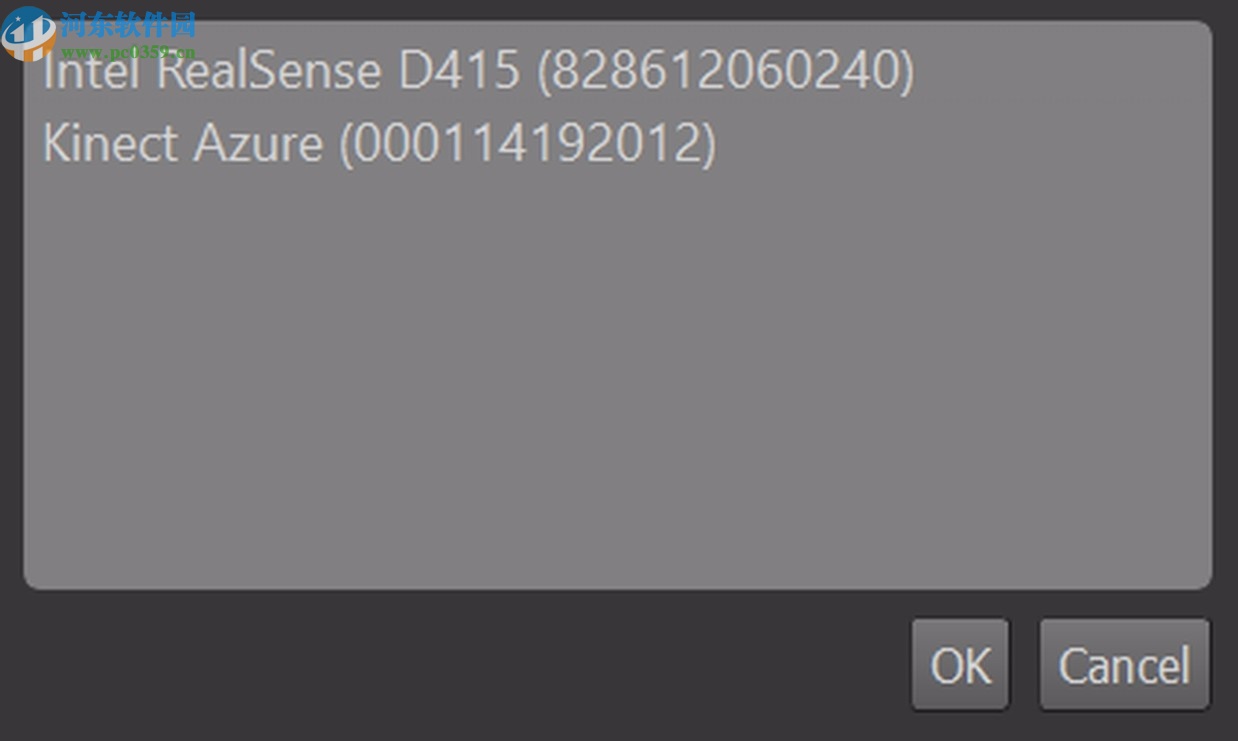The height and width of the screenshot is (741, 1238).
Task: Click the word Kinect in the list
Action: click(x=110, y=144)
